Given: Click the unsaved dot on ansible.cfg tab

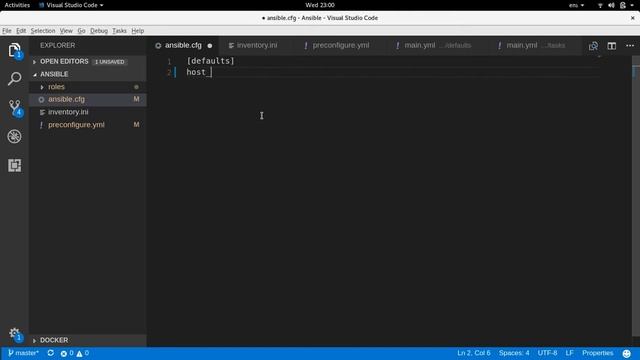Looking at the screenshot, I should tap(210, 46).
